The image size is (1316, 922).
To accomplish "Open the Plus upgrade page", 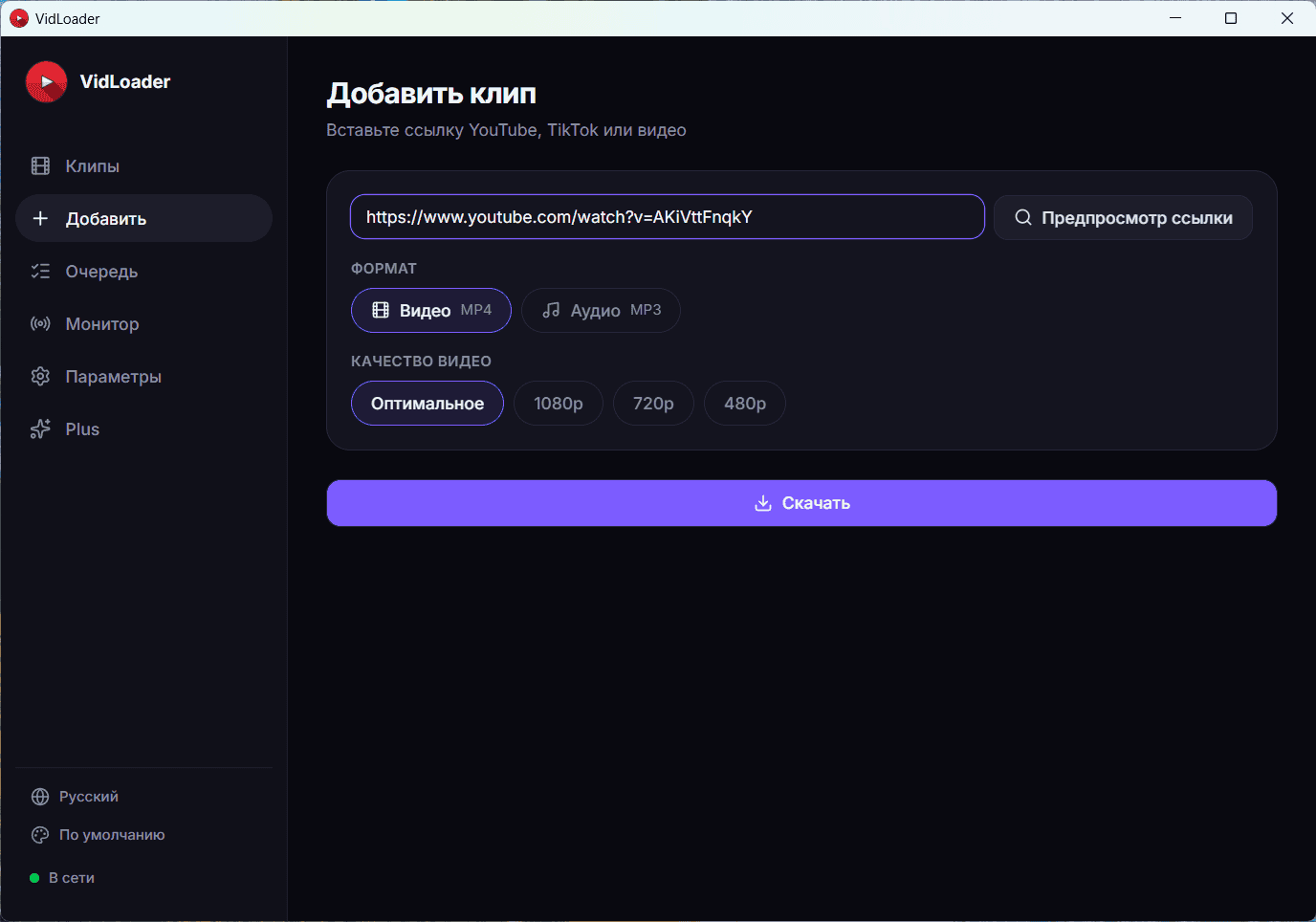I will click(x=143, y=428).
